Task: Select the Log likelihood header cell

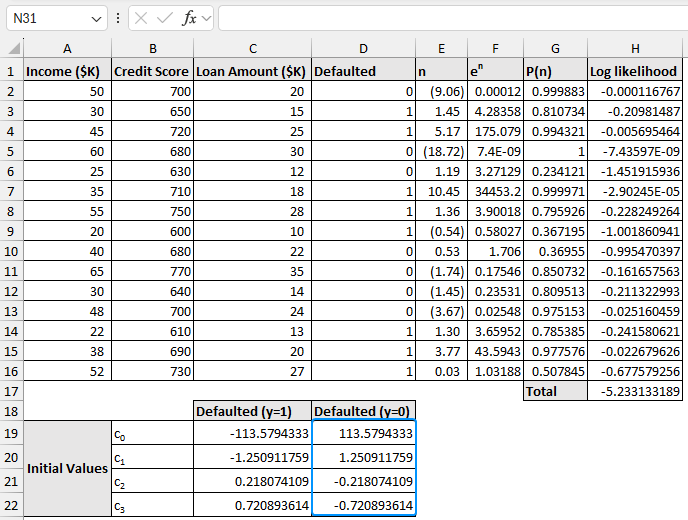Action: [x=635, y=71]
